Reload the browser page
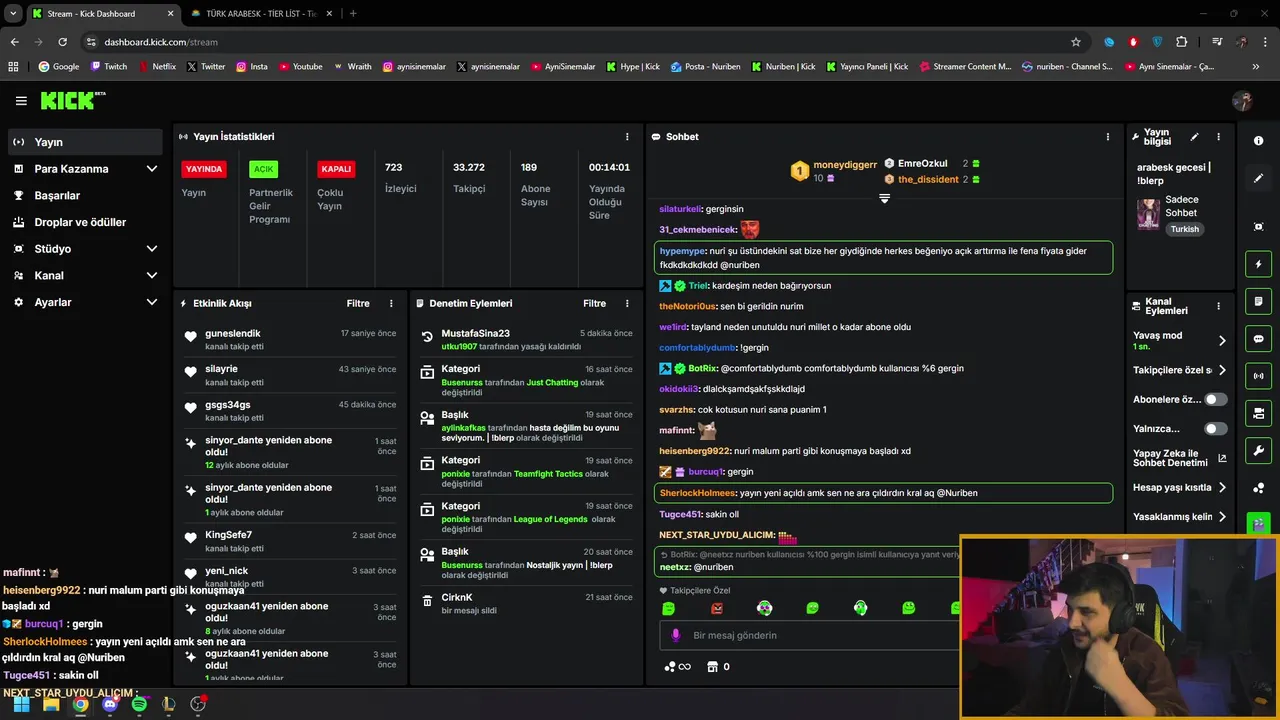 (x=62, y=42)
